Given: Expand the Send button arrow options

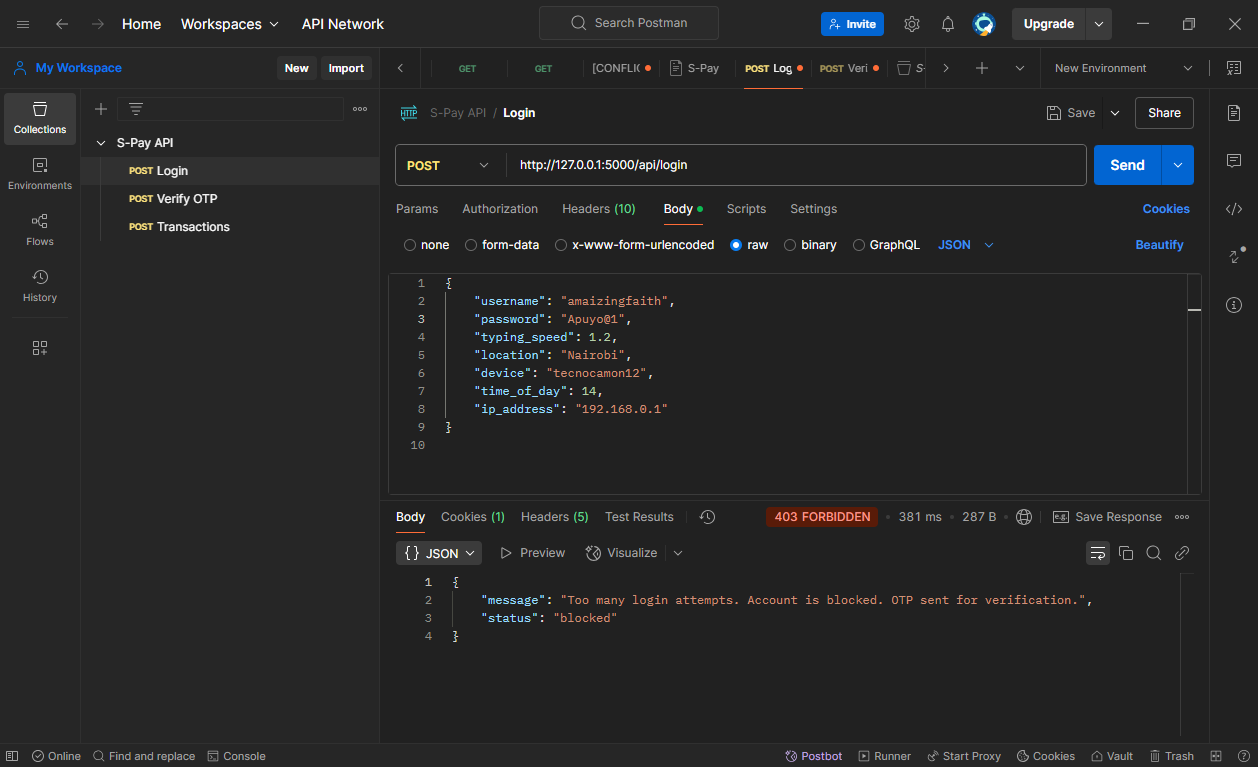Looking at the screenshot, I should point(1178,165).
